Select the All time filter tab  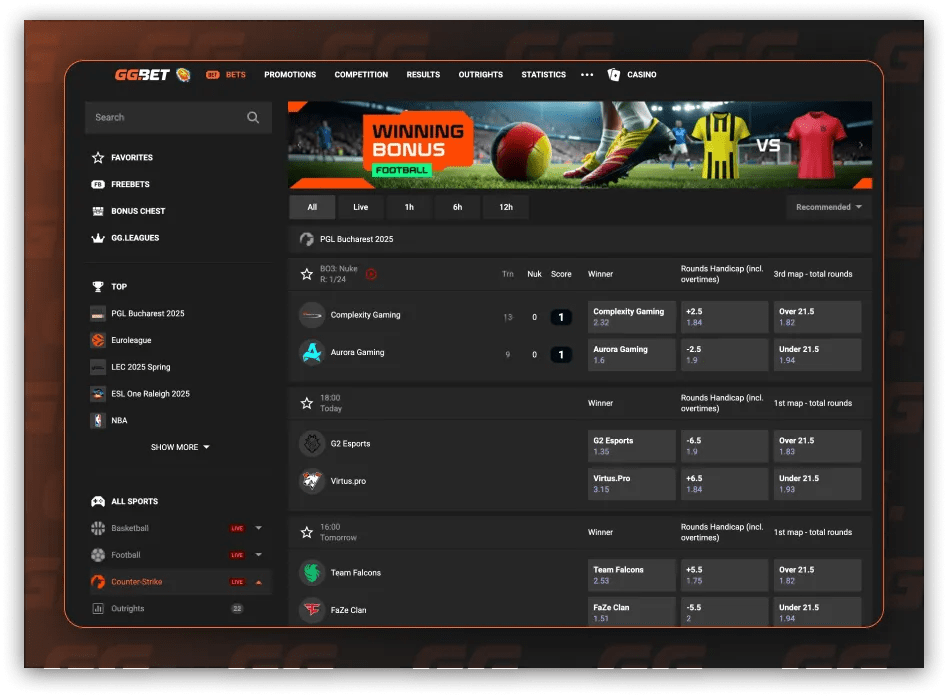[312, 207]
